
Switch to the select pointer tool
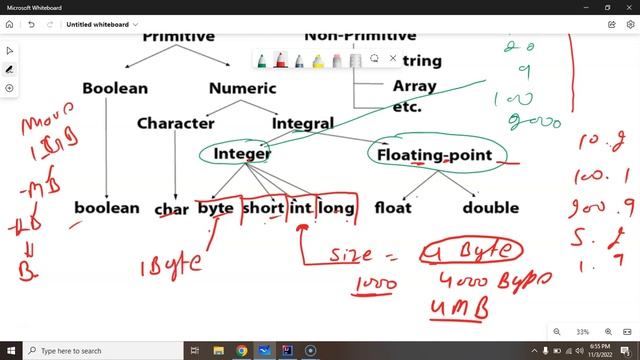(9, 51)
